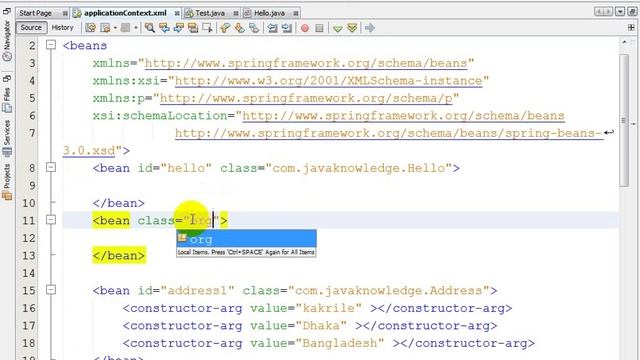Select 'org' autocomplete suggestion
Viewport: 640px width, 360px height.
click(246, 239)
